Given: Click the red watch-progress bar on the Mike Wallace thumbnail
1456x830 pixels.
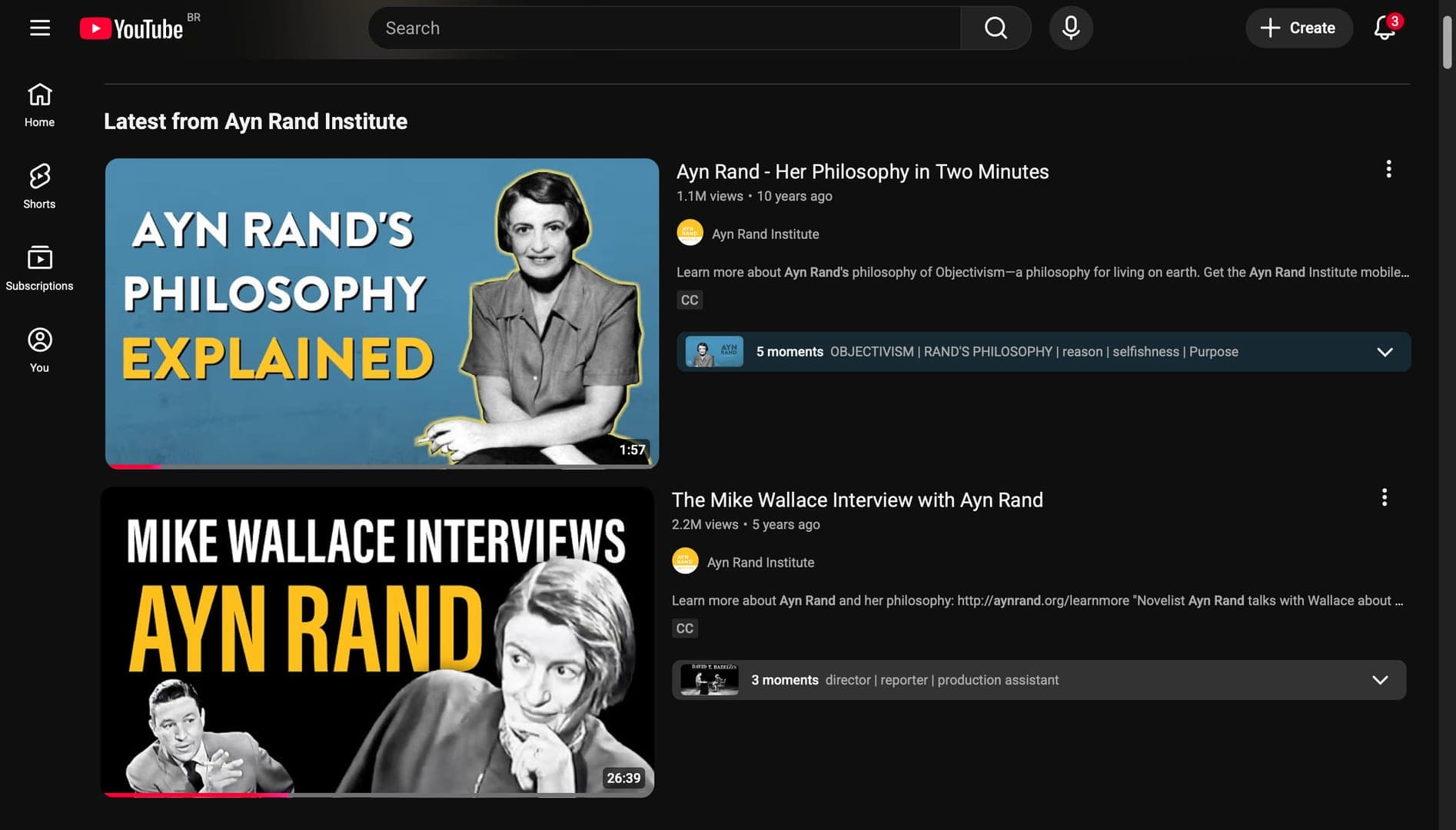Looking at the screenshot, I should pyautogui.click(x=198, y=795).
